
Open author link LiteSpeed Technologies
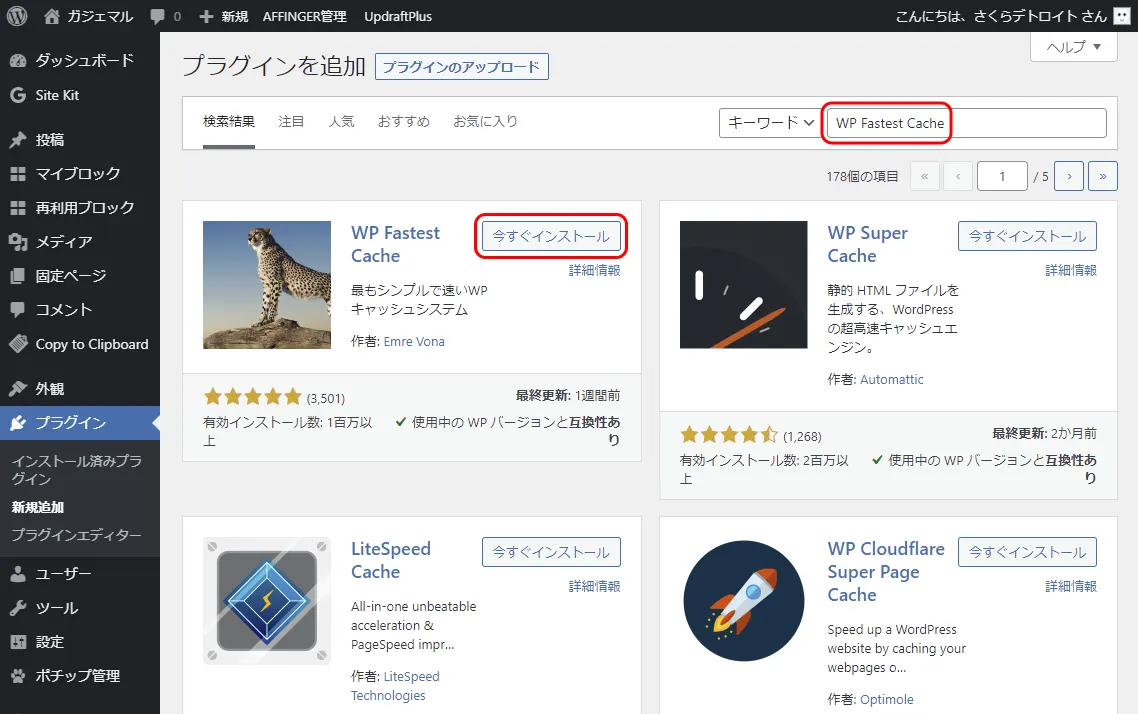396,686
